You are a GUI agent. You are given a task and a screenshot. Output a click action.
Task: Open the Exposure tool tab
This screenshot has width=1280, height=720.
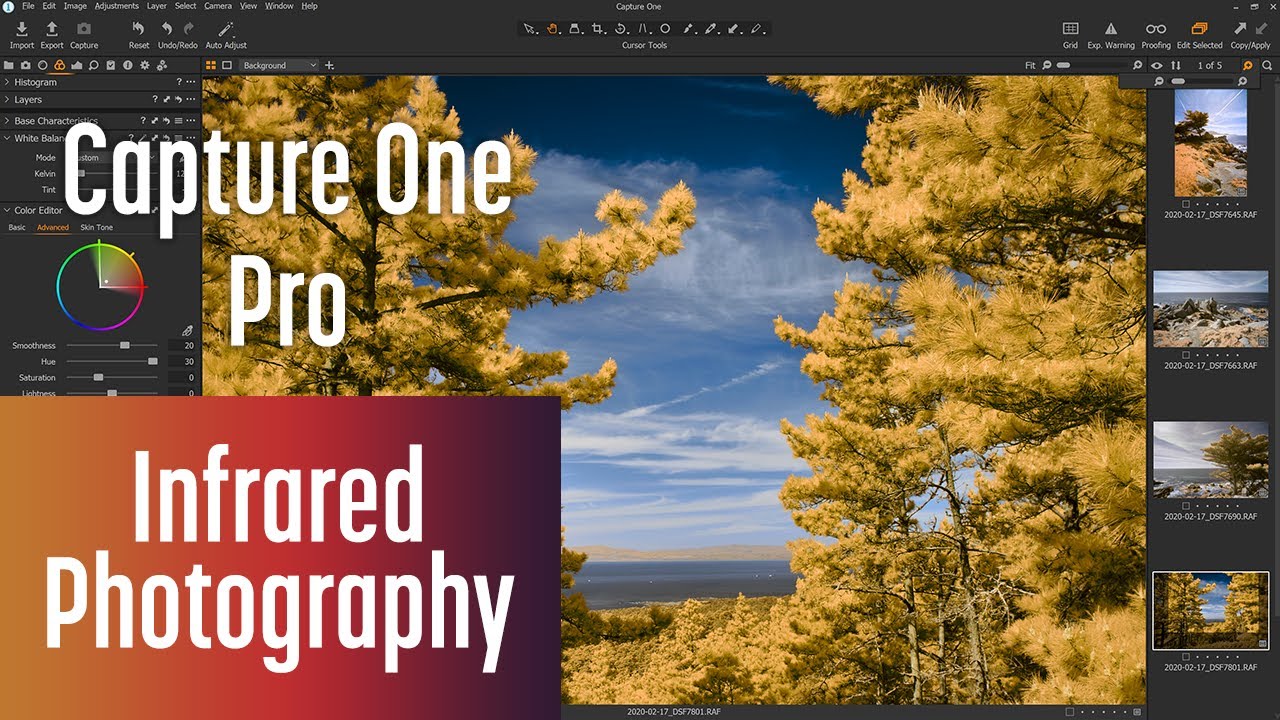click(x=76, y=65)
